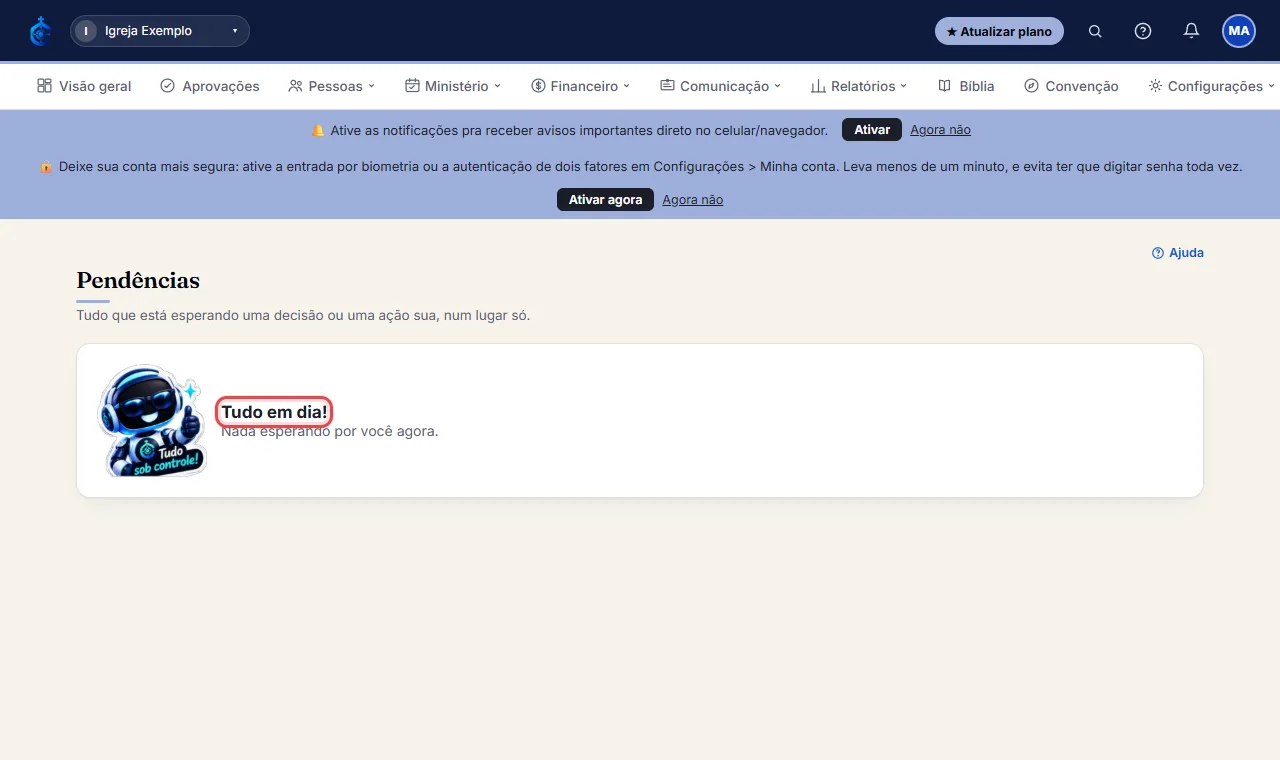Click the Pendências page heading
The image size is (1280, 760).
click(138, 280)
